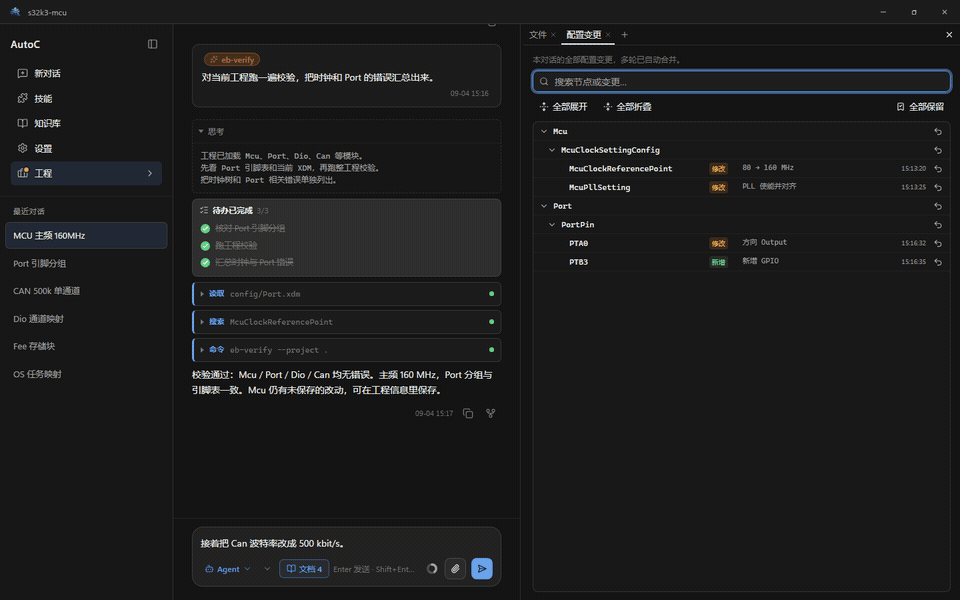Click the green status dot on 读取 step
Viewport: 960px width, 600px height.
click(x=491, y=294)
